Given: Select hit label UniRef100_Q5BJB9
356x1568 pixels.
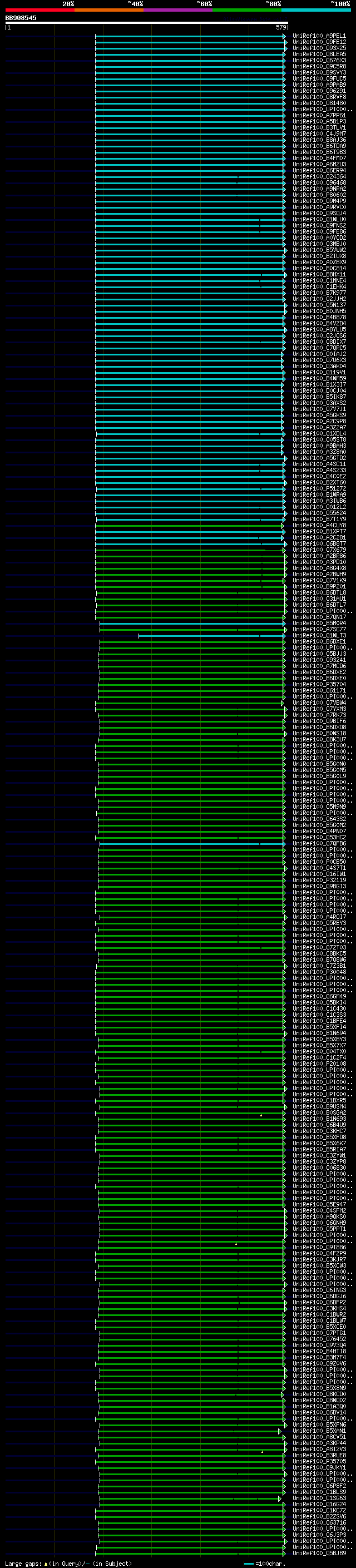Looking at the screenshot, I should click(x=319, y=1554).
